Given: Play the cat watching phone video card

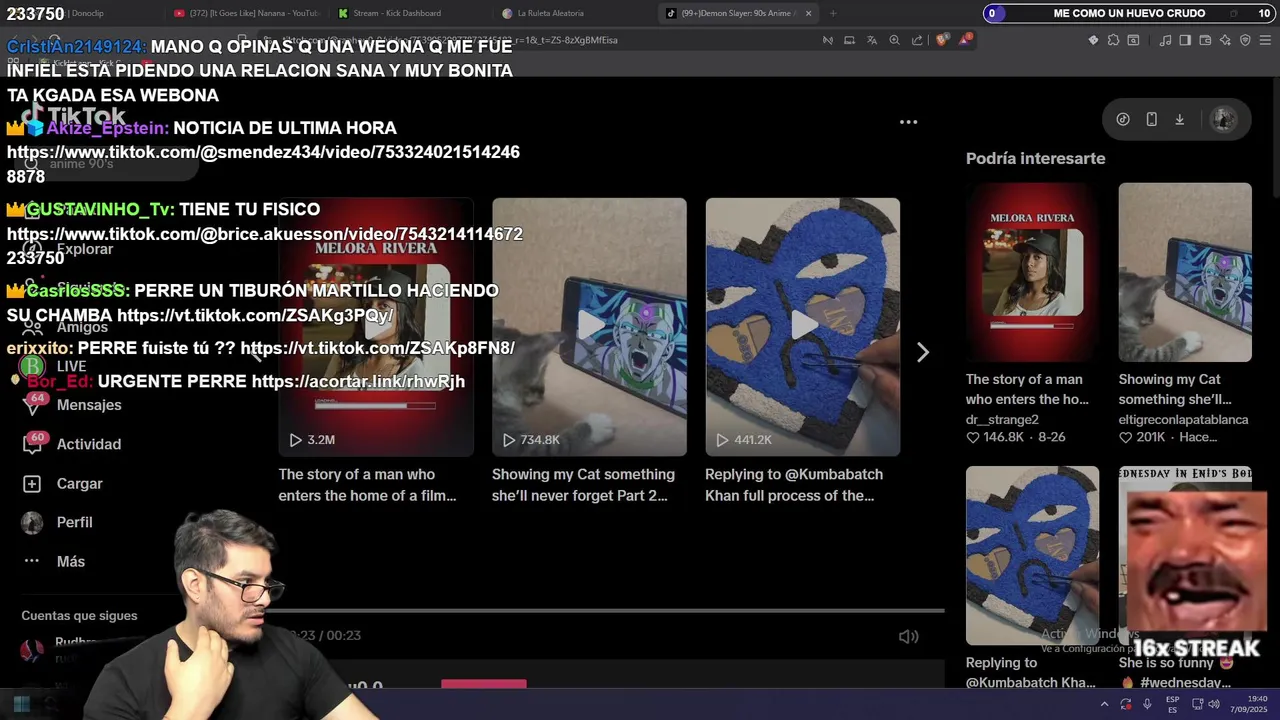Looking at the screenshot, I should click(589, 327).
